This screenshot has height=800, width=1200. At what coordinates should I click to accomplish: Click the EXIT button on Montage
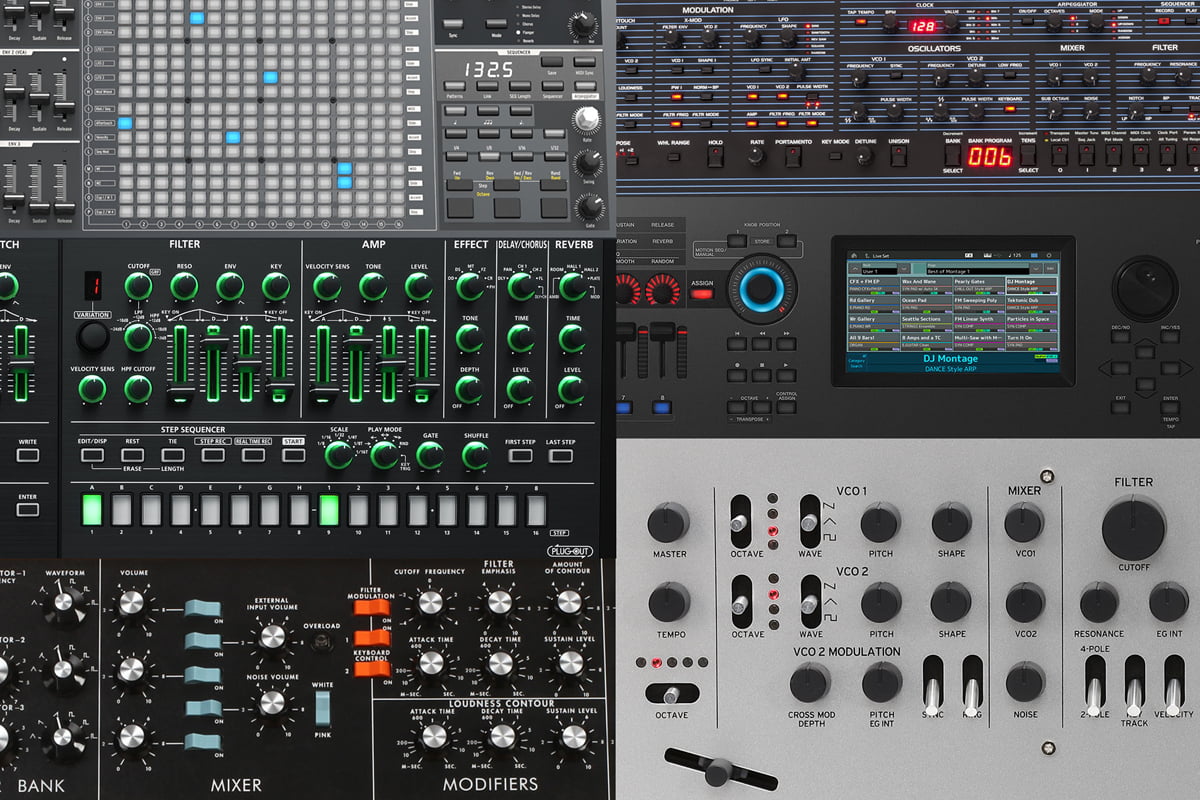1120,407
